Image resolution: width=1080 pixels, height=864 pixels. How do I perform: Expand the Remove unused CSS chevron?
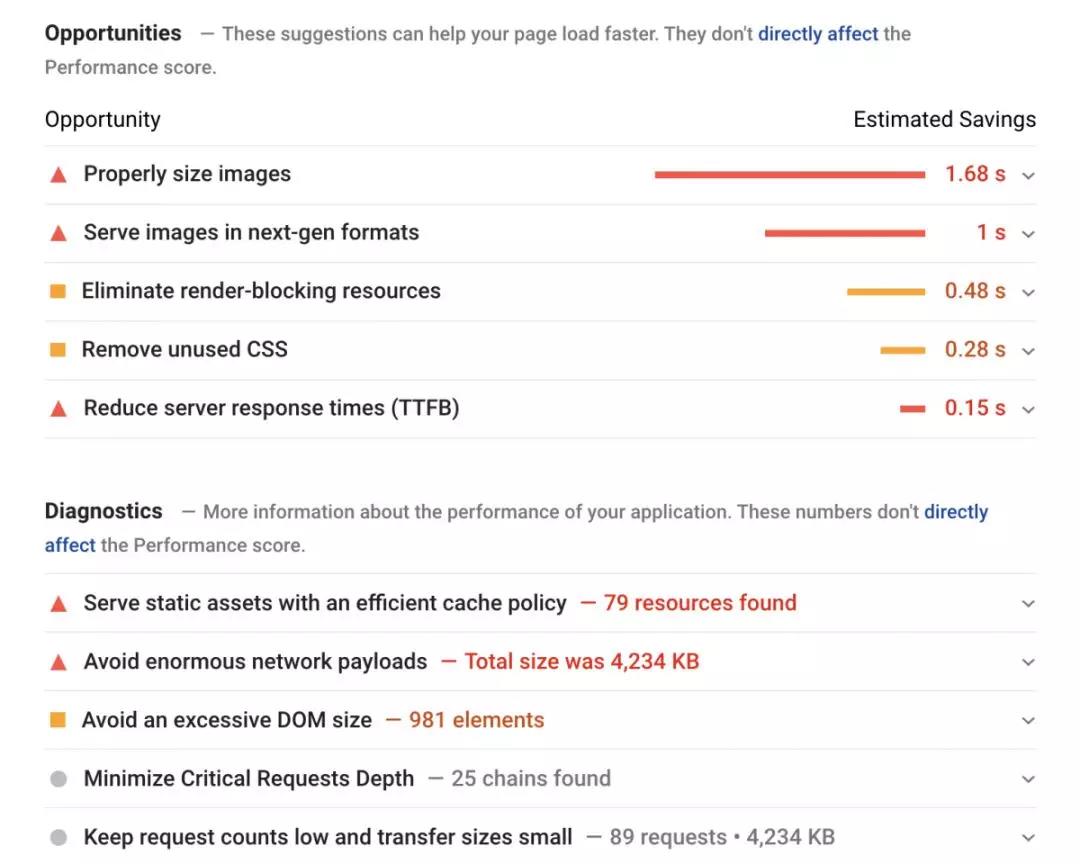[x=1028, y=351]
